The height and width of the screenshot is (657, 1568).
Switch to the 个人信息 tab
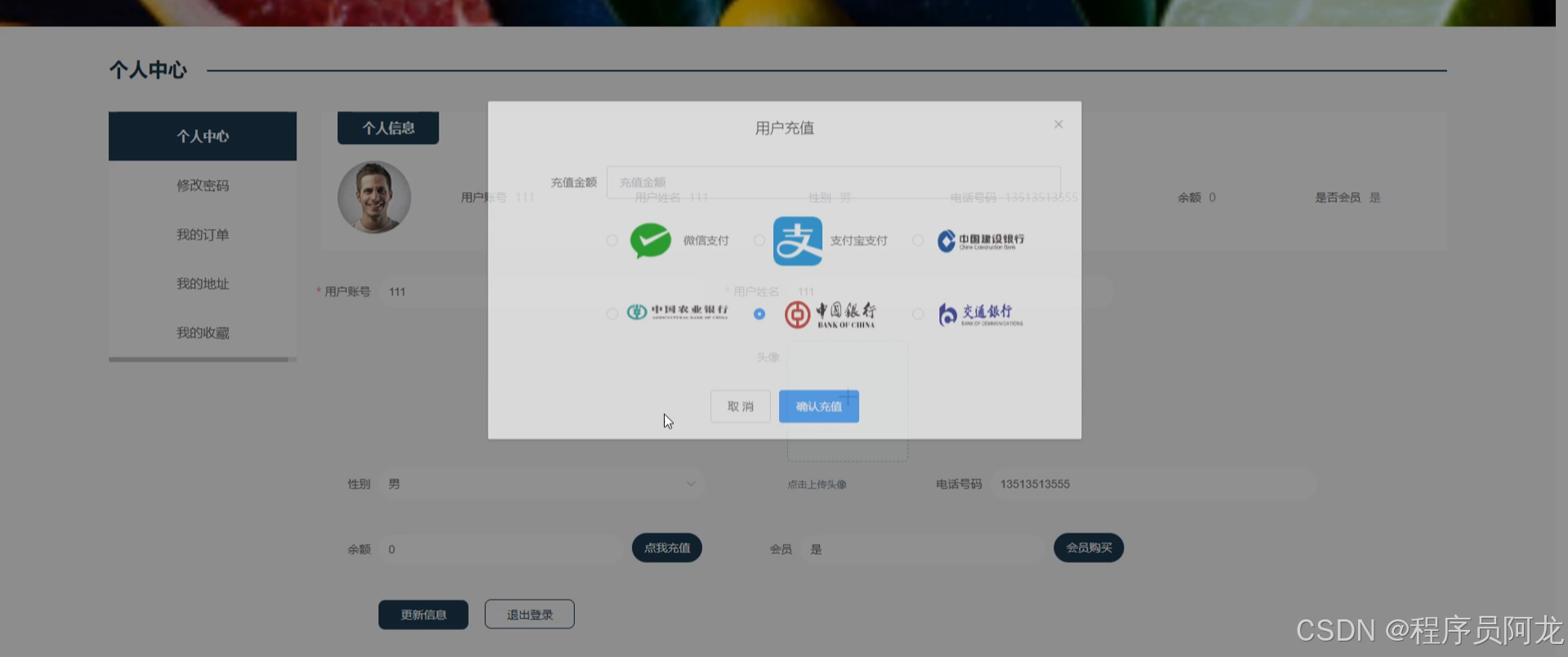(388, 128)
